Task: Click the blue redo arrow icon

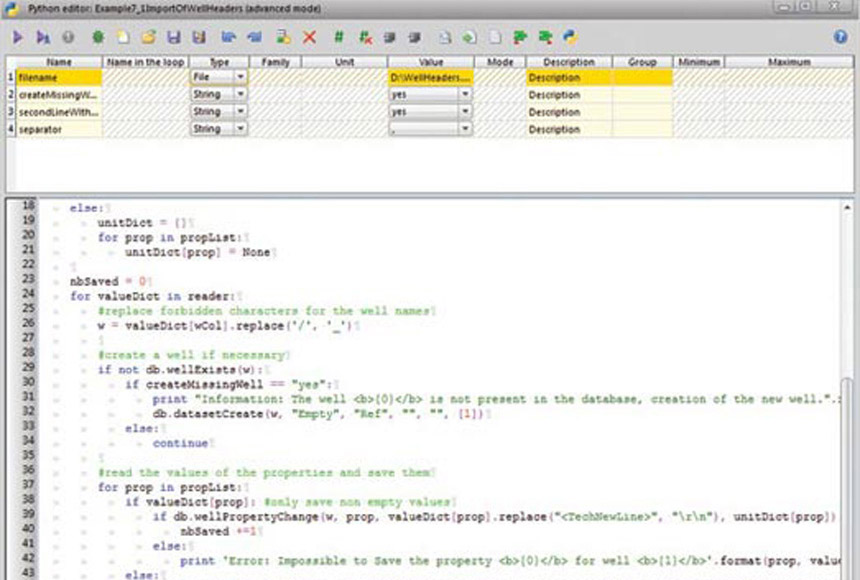Action: coord(254,37)
